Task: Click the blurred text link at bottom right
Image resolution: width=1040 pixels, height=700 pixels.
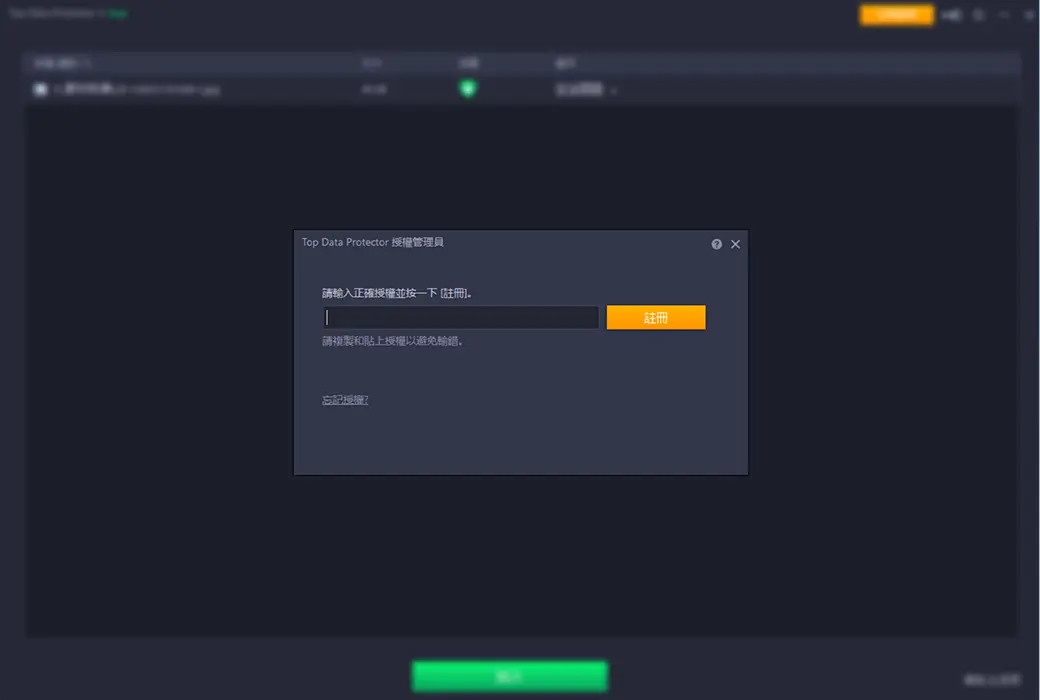Action: point(992,679)
